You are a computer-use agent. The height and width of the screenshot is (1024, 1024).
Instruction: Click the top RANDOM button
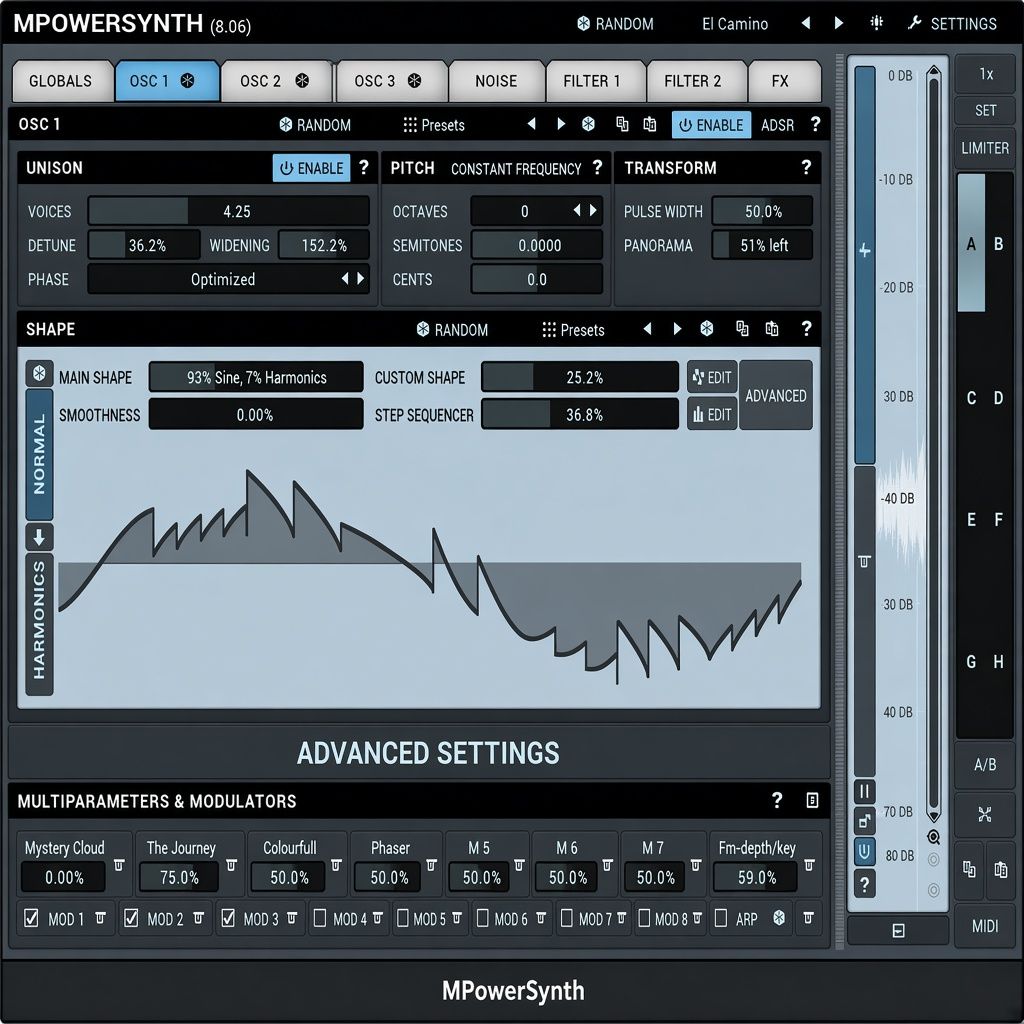(615, 24)
